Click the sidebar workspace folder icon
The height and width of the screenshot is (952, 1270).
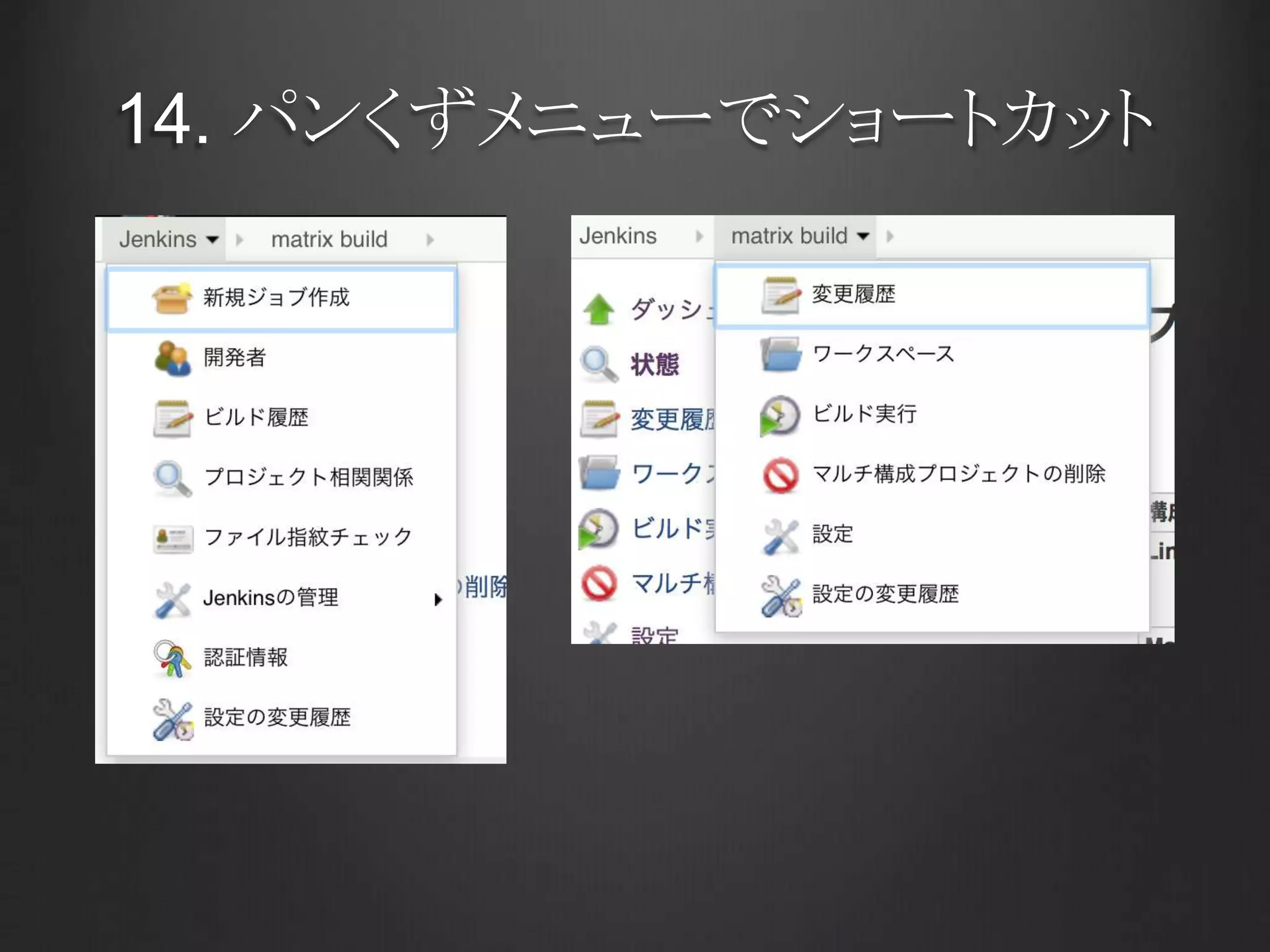point(599,473)
